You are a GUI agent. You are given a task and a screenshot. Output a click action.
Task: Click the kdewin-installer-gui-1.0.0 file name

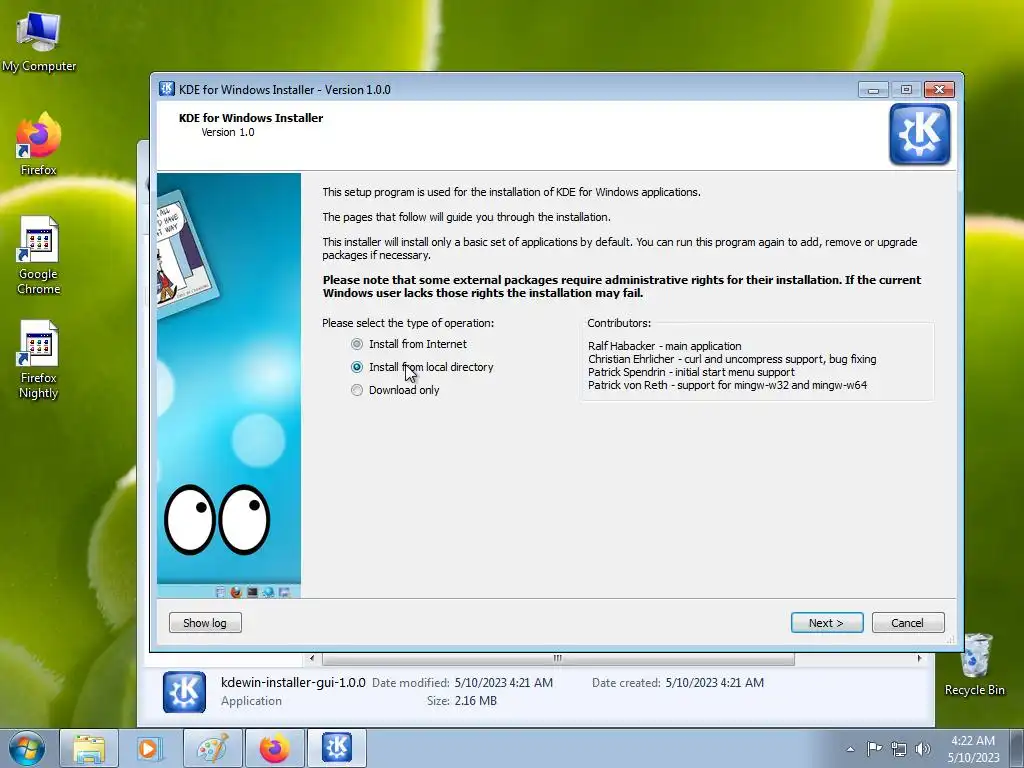click(x=293, y=682)
